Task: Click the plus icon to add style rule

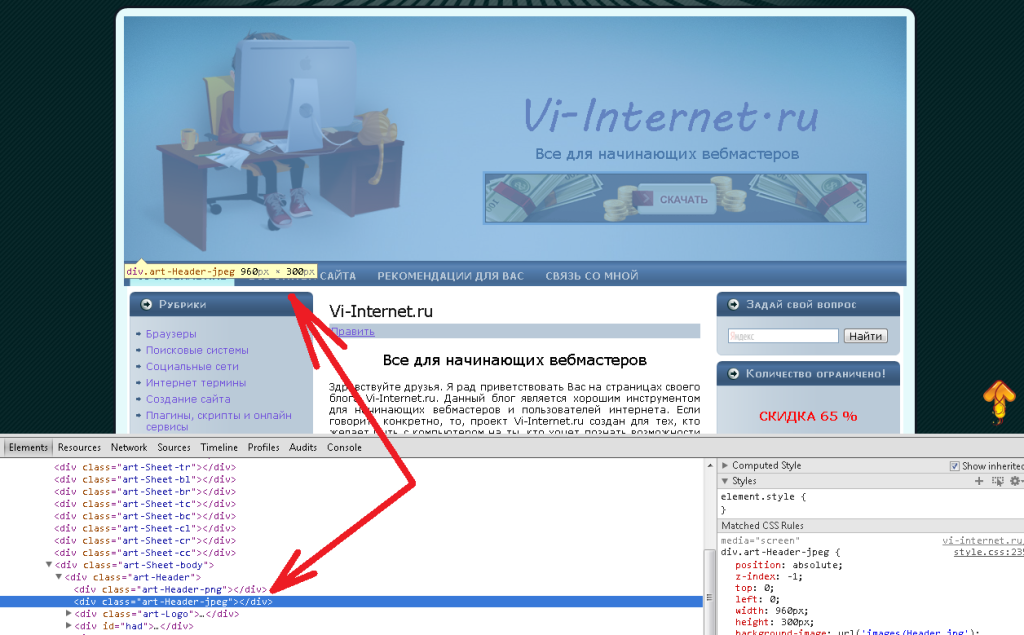Action: click(x=980, y=481)
